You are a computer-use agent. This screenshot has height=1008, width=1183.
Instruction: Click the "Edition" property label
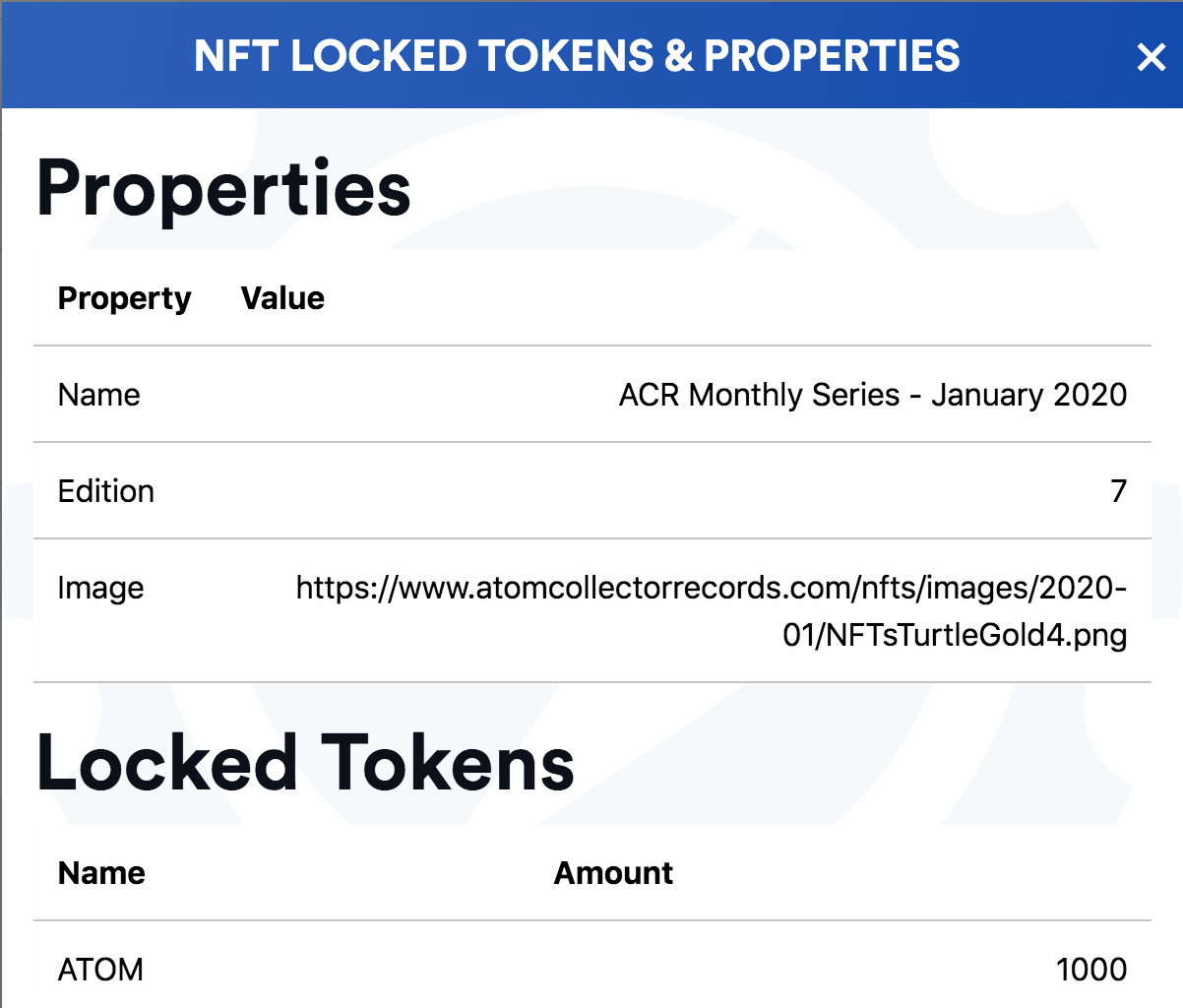pos(105,491)
